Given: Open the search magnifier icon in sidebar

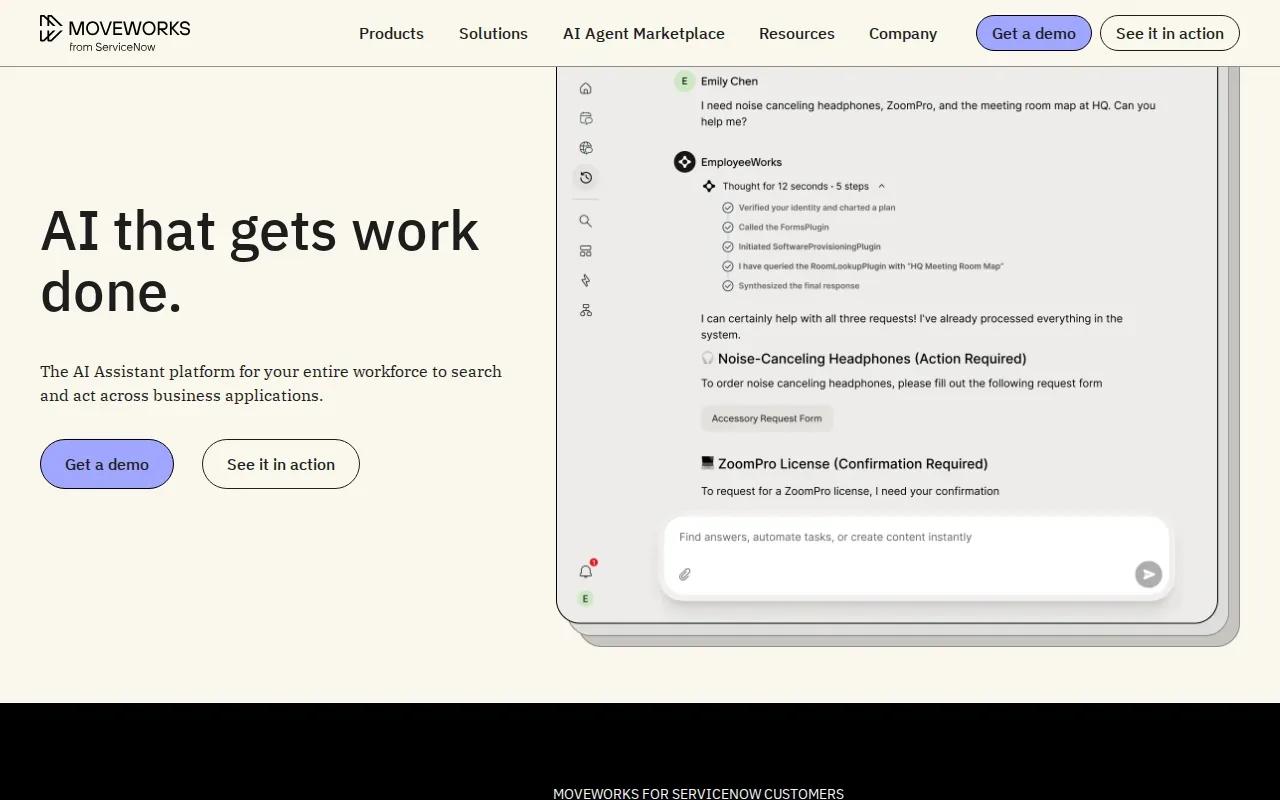Looking at the screenshot, I should point(586,221).
